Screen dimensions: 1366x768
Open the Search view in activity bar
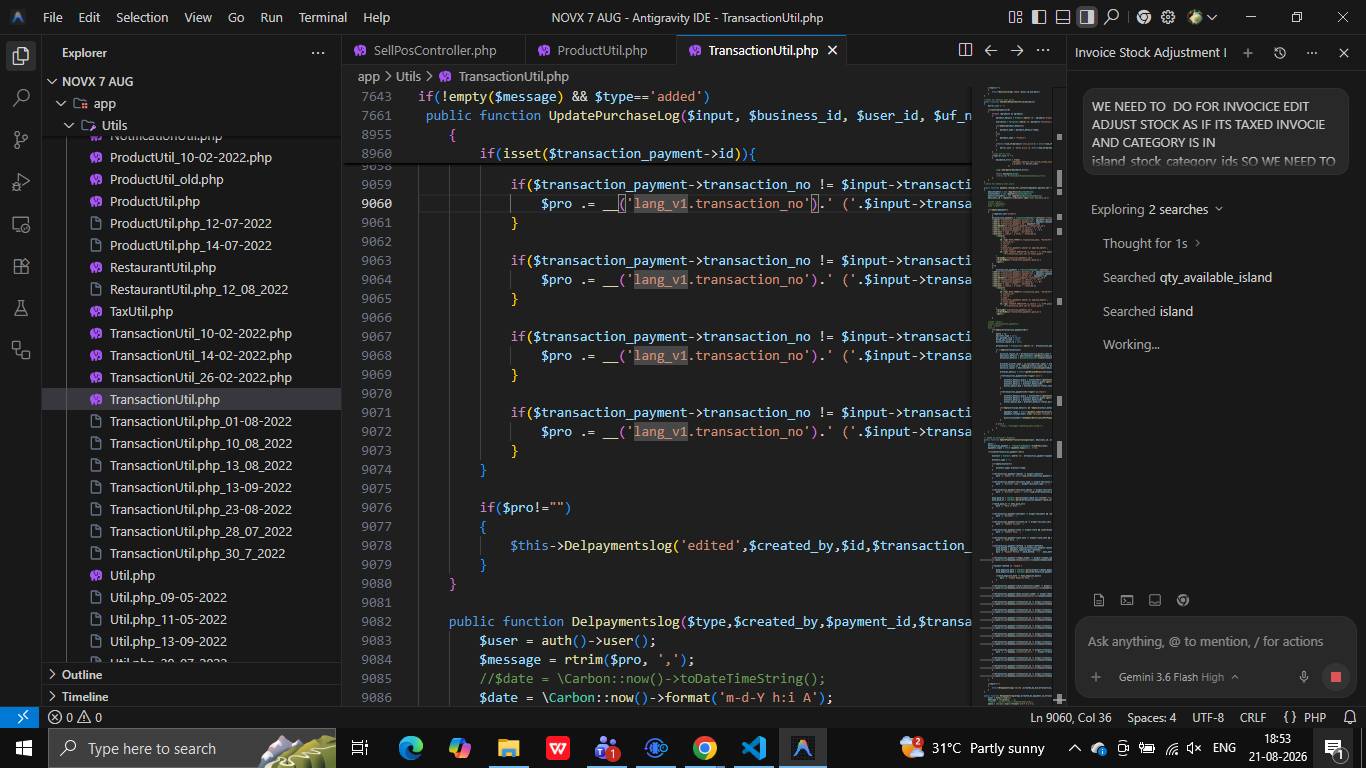pyautogui.click(x=20, y=98)
